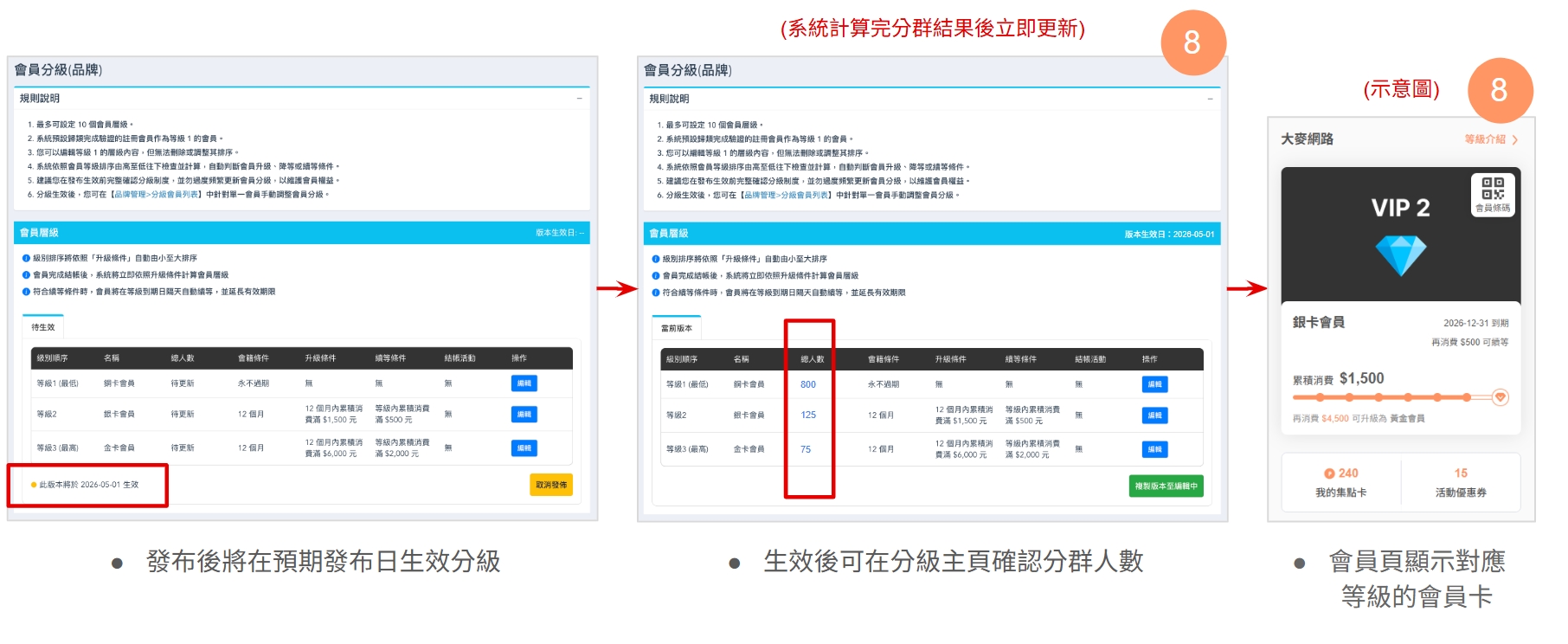Click the info icon beside 級別排序 in left panel
The width and height of the screenshot is (1568, 644).
[26, 258]
